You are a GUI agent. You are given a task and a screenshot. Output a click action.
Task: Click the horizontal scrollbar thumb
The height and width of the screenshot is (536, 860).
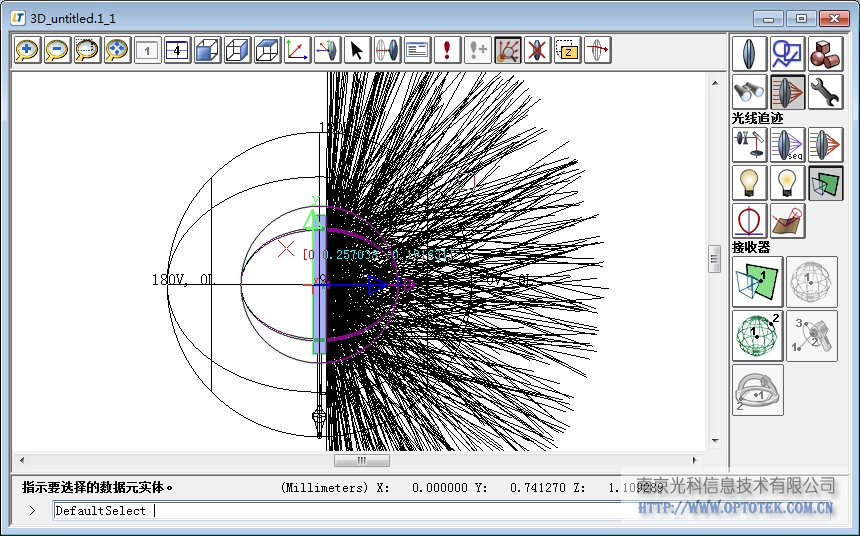click(x=362, y=460)
